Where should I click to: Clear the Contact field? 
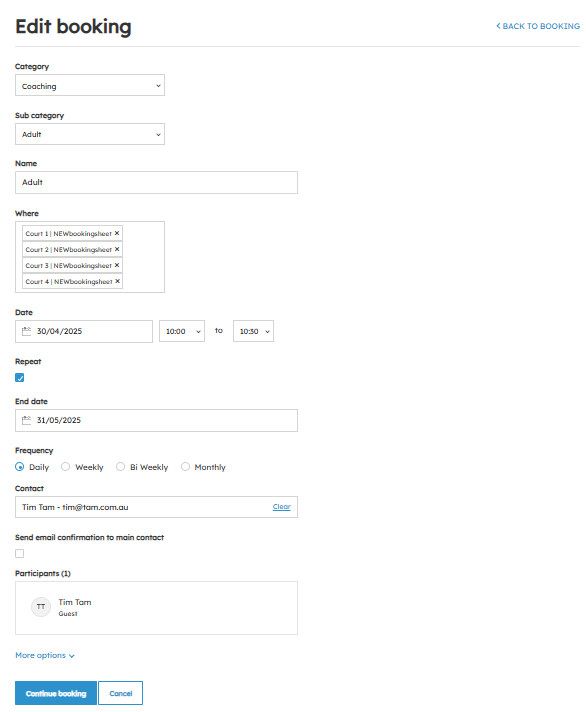(x=281, y=507)
